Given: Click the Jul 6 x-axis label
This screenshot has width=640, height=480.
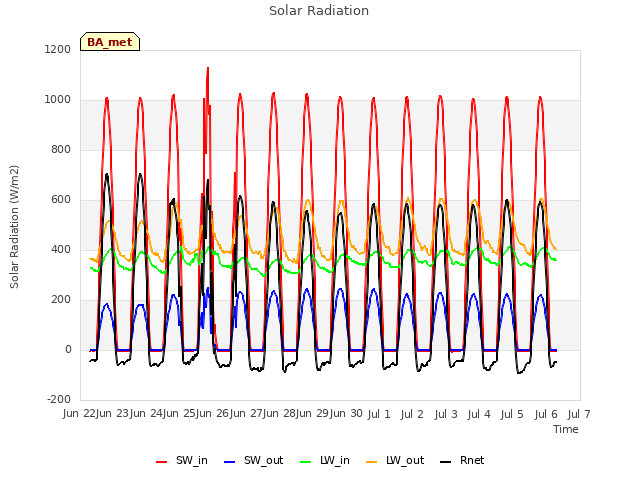Looking at the screenshot, I should click(546, 414).
